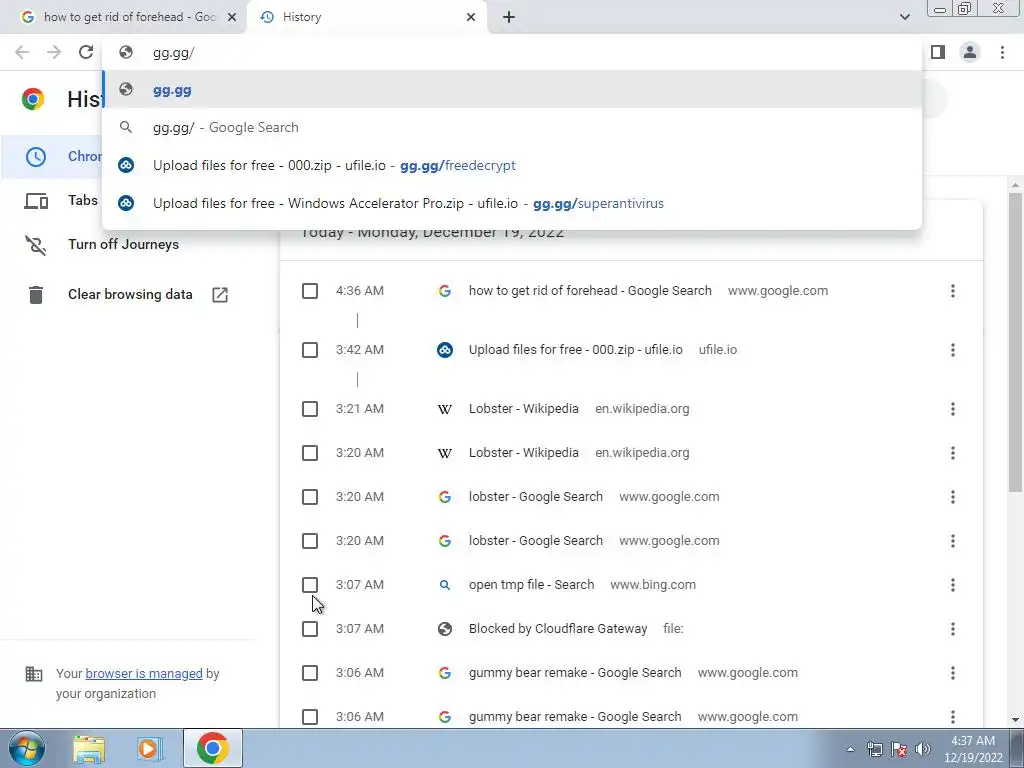Open the Windows Start button

tap(26, 748)
